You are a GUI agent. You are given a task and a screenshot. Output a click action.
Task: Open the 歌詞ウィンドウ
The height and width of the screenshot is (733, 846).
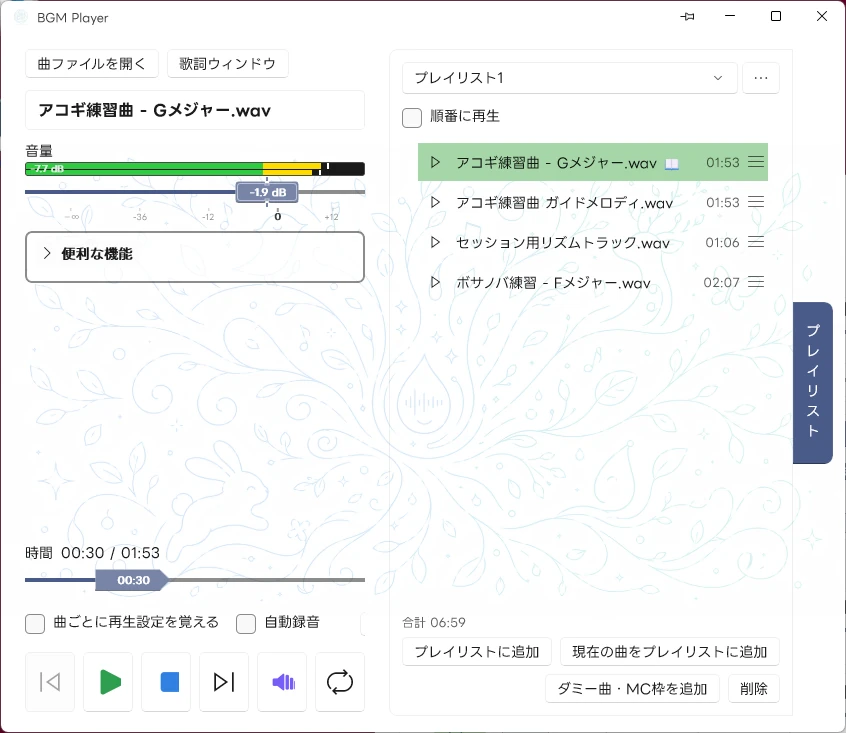228,64
